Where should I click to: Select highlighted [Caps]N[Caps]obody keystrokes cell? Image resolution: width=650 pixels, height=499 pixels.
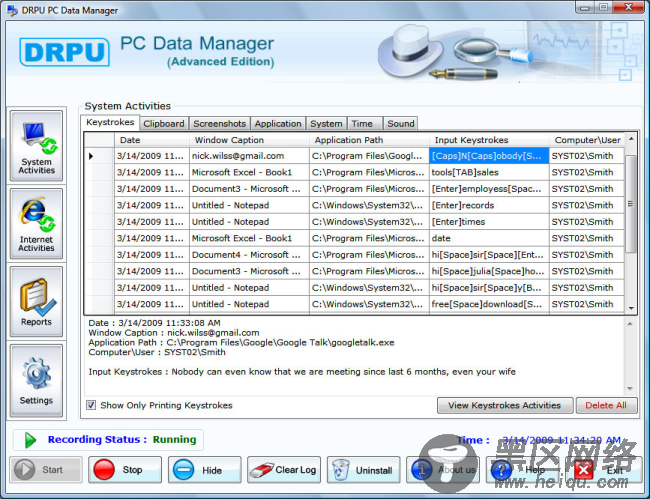489,156
